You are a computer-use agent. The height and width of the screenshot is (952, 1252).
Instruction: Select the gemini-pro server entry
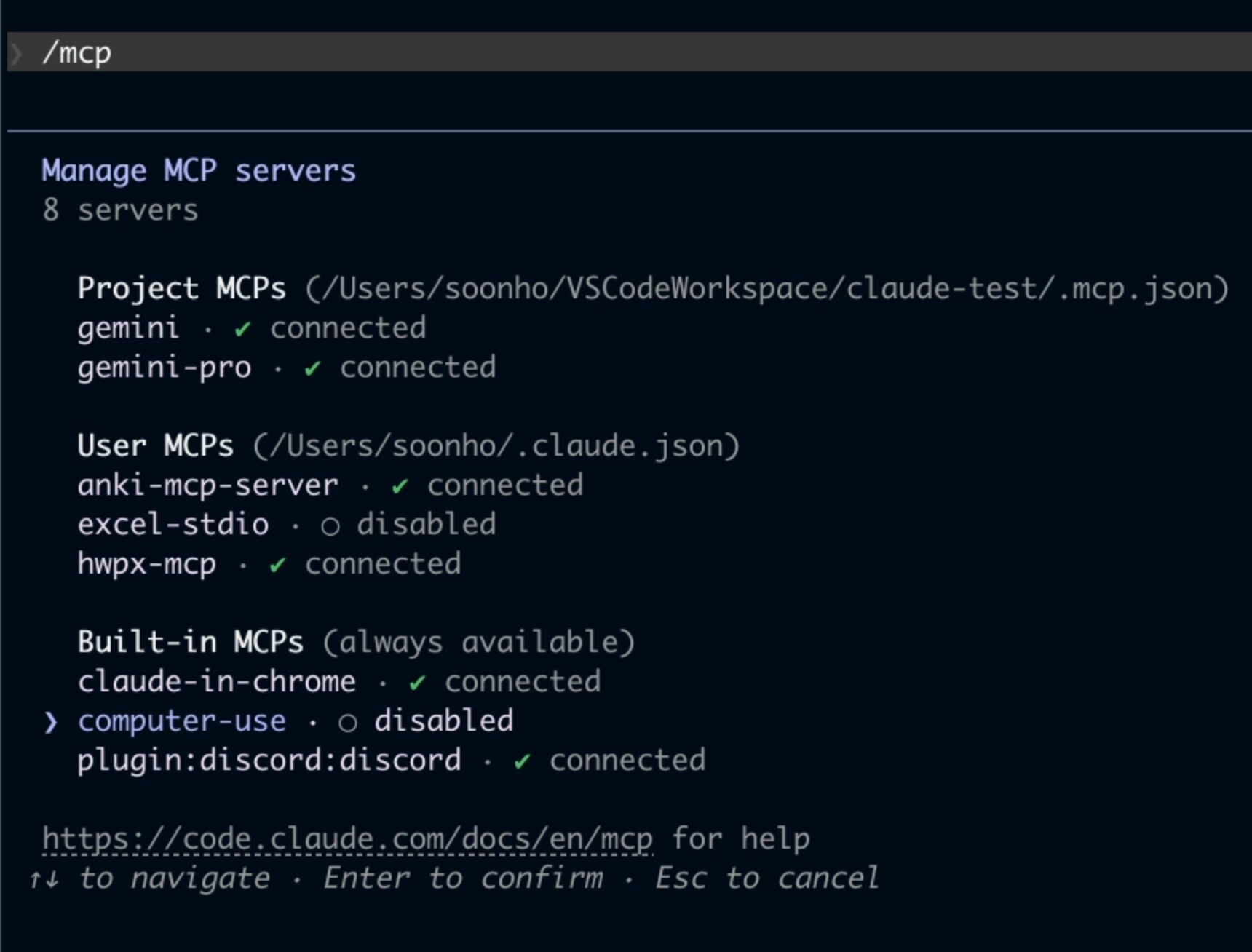[287, 368]
